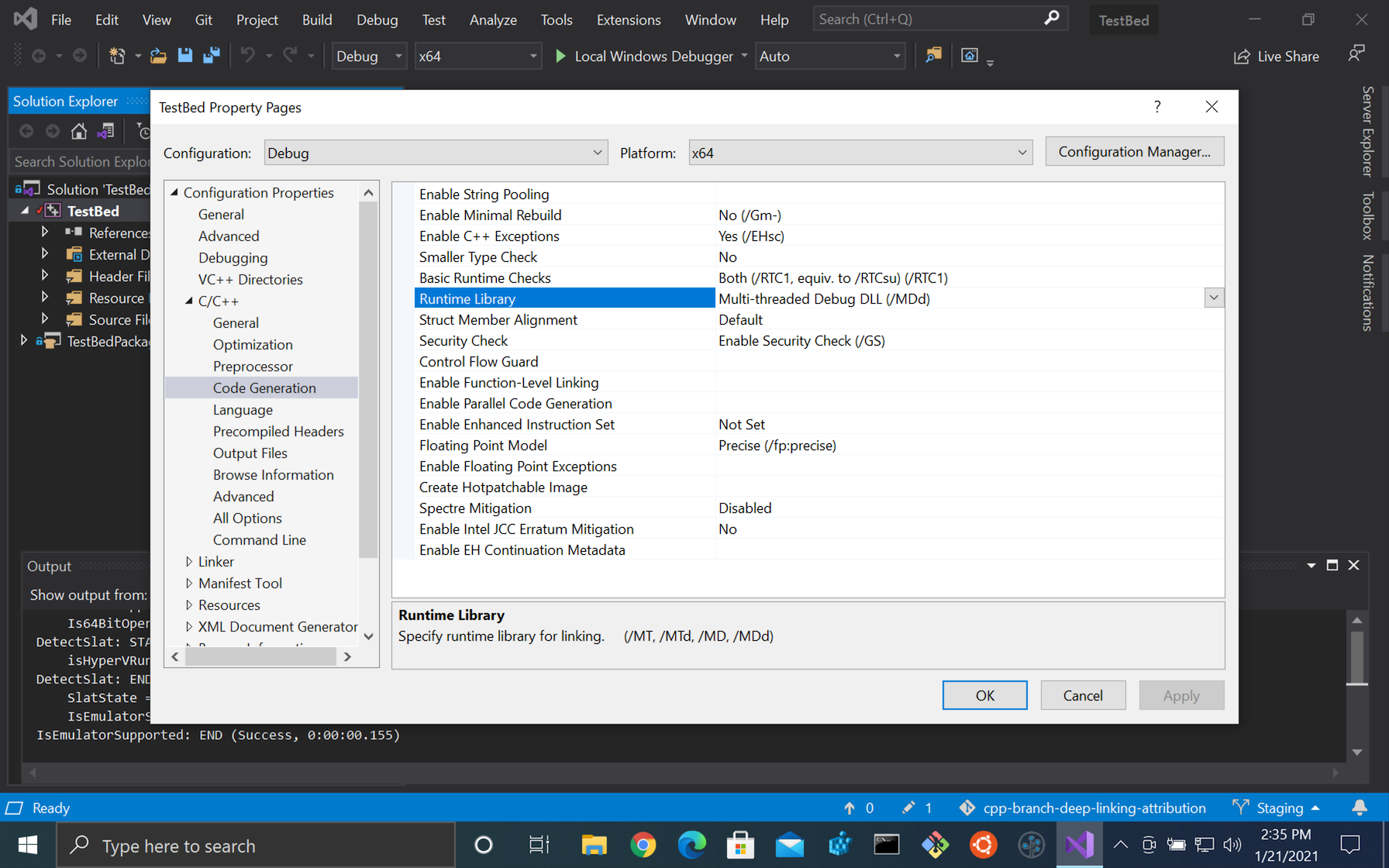Click the OK button
This screenshot has height=868, width=1389.
coord(984,695)
